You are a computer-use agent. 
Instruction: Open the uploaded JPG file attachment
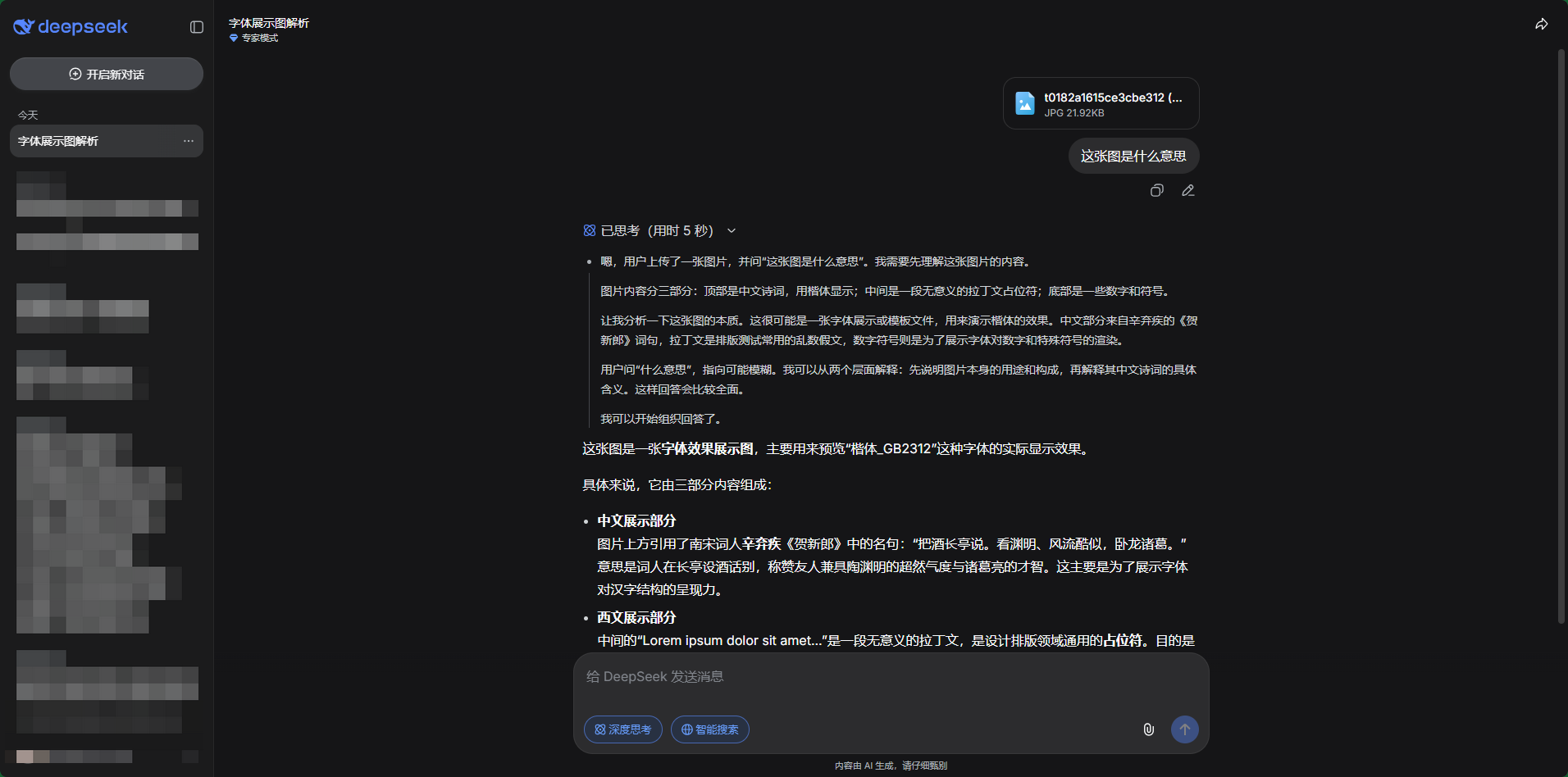(x=1101, y=103)
